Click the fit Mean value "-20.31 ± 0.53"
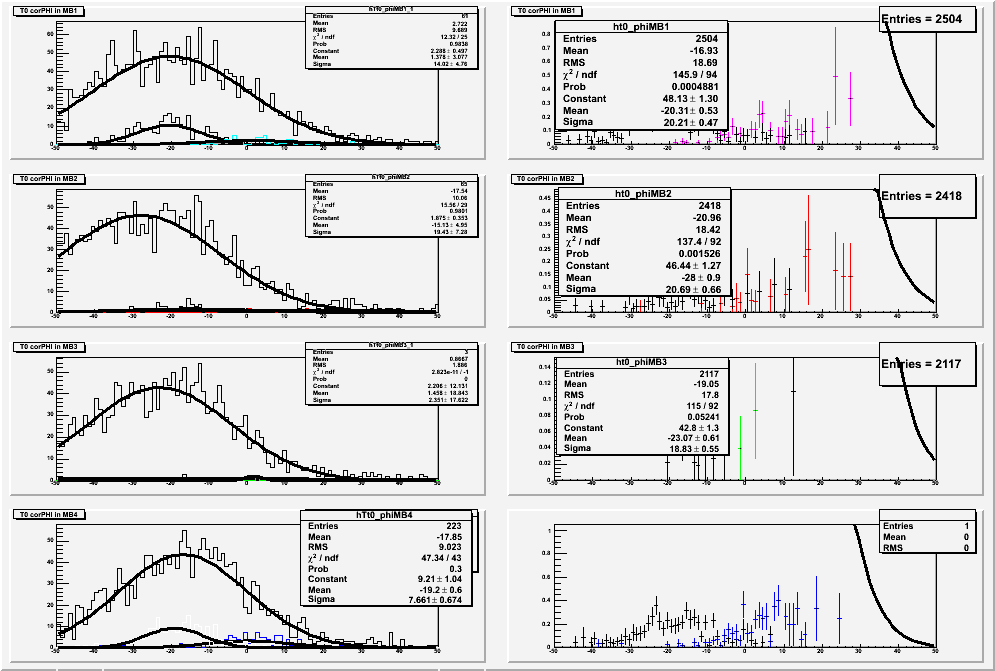 tap(689, 110)
